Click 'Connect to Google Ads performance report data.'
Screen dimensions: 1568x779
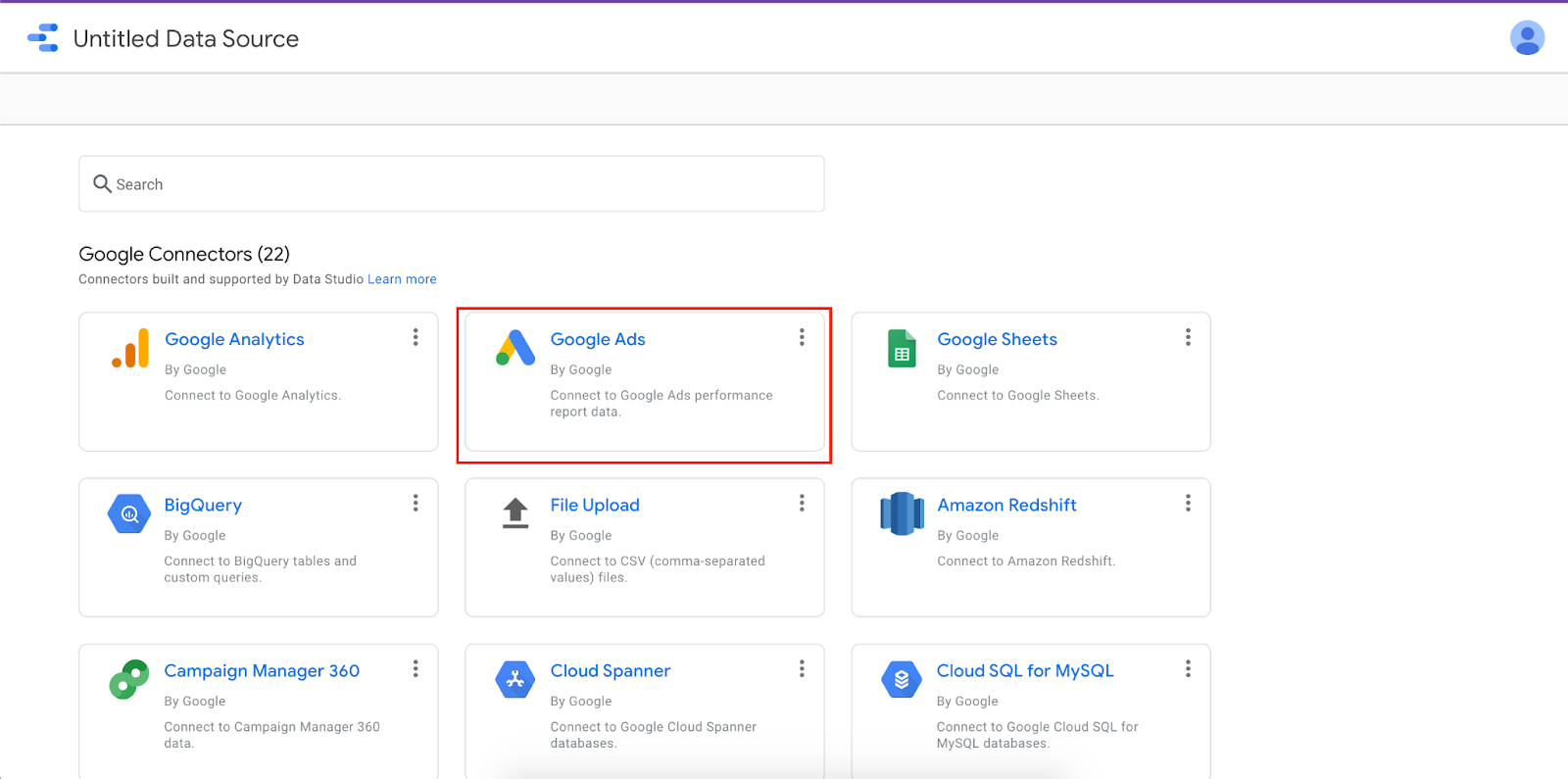pos(661,404)
